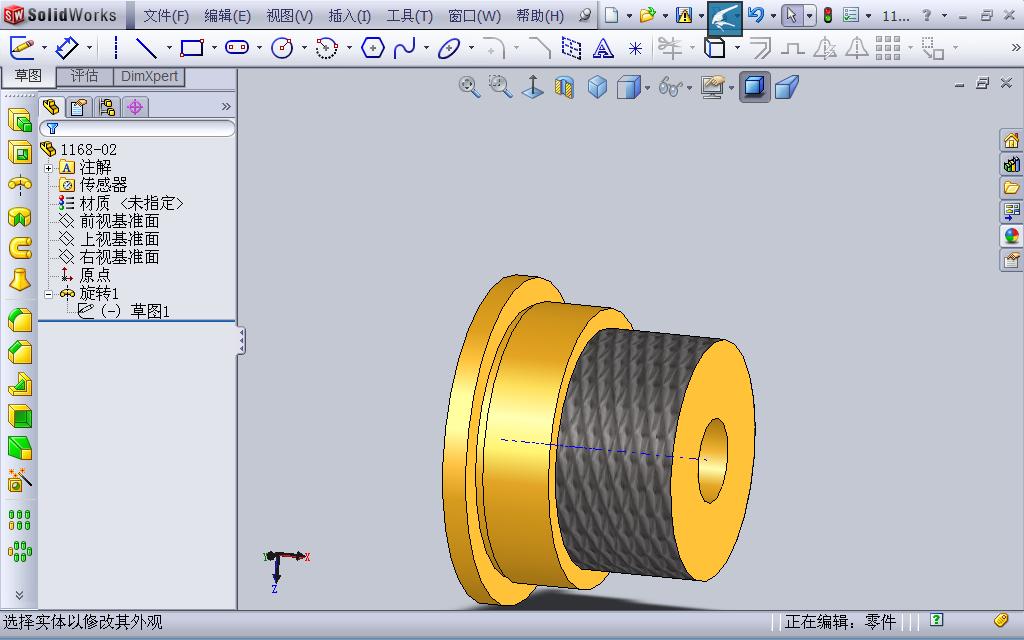The image size is (1024, 640).
Task: Open the Appearances color ball pane
Action: (1012, 236)
